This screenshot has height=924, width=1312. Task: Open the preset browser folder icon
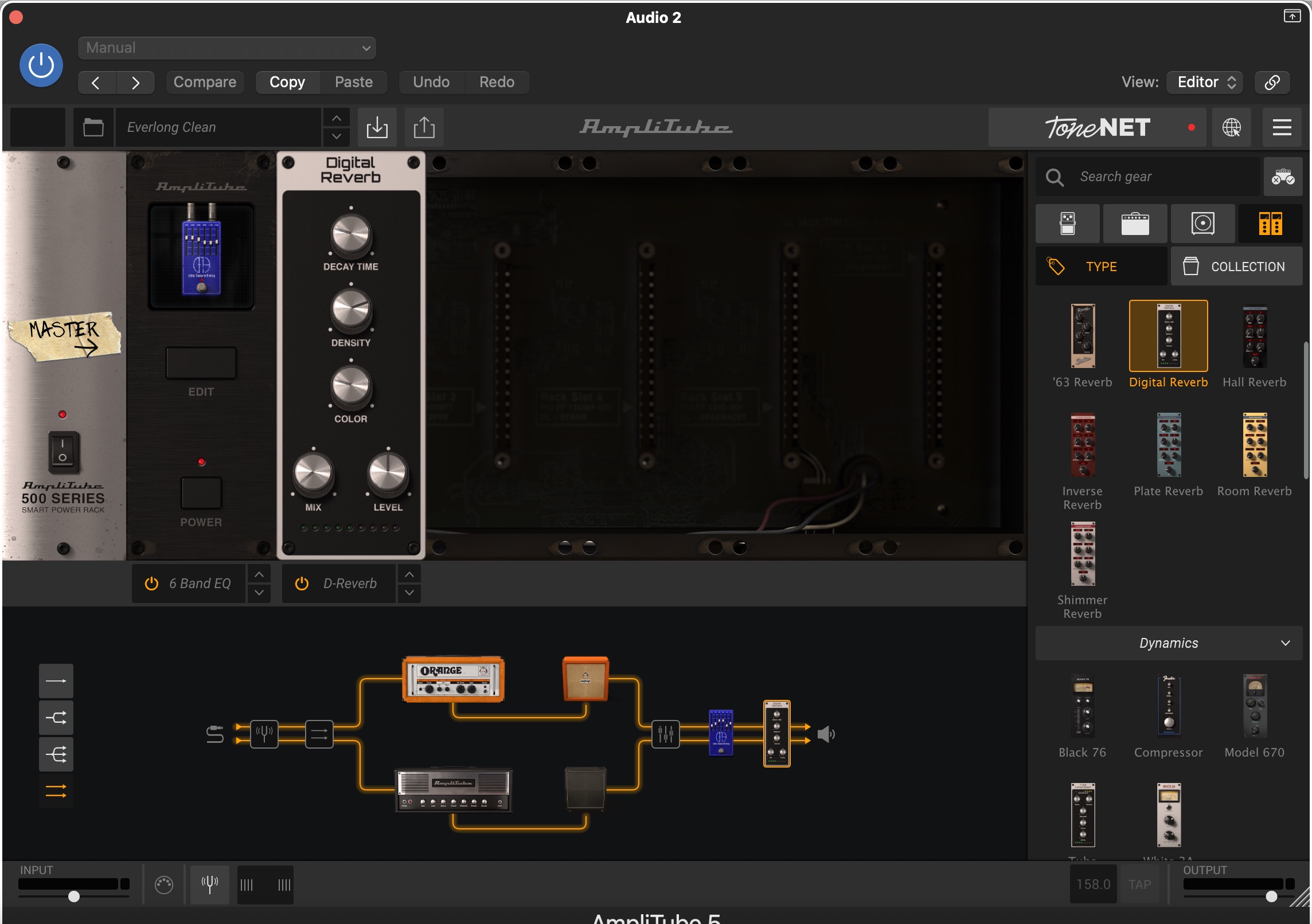tap(93, 127)
